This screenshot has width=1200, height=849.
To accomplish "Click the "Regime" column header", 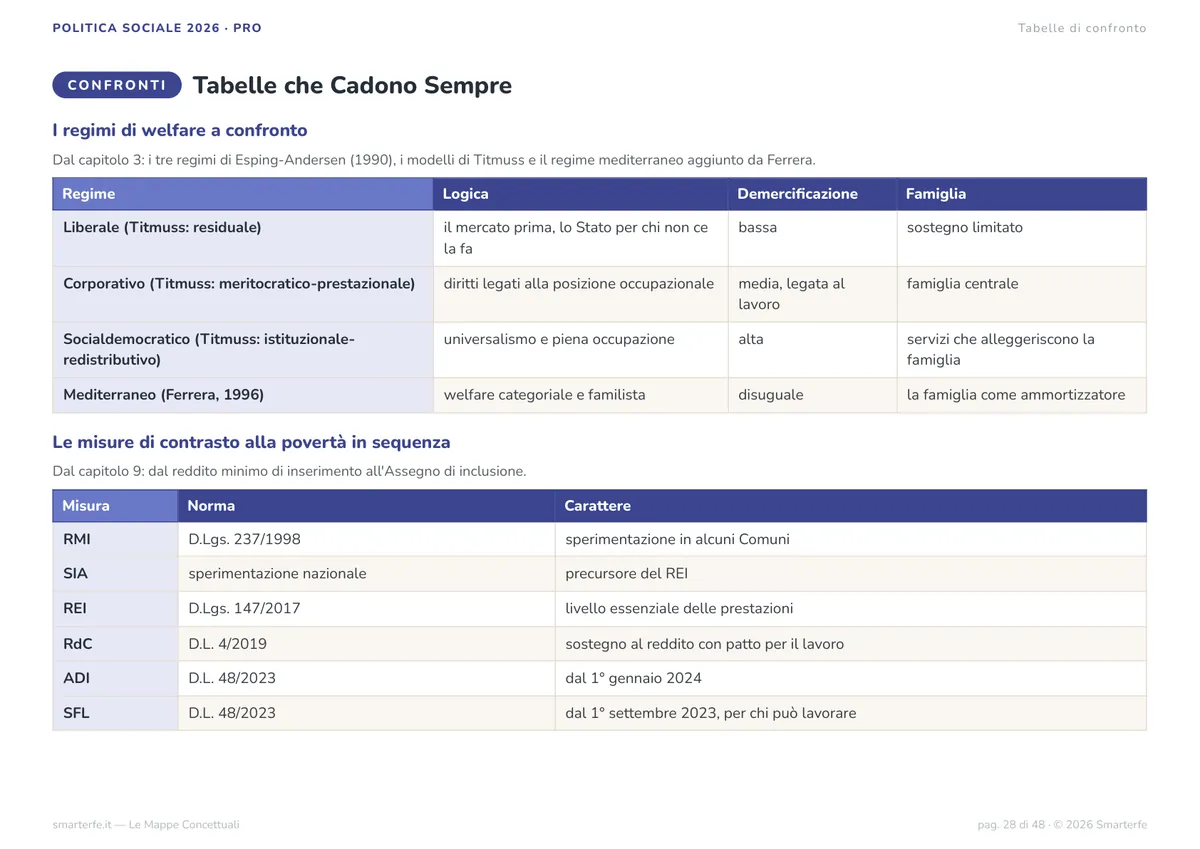I will [243, 194].
